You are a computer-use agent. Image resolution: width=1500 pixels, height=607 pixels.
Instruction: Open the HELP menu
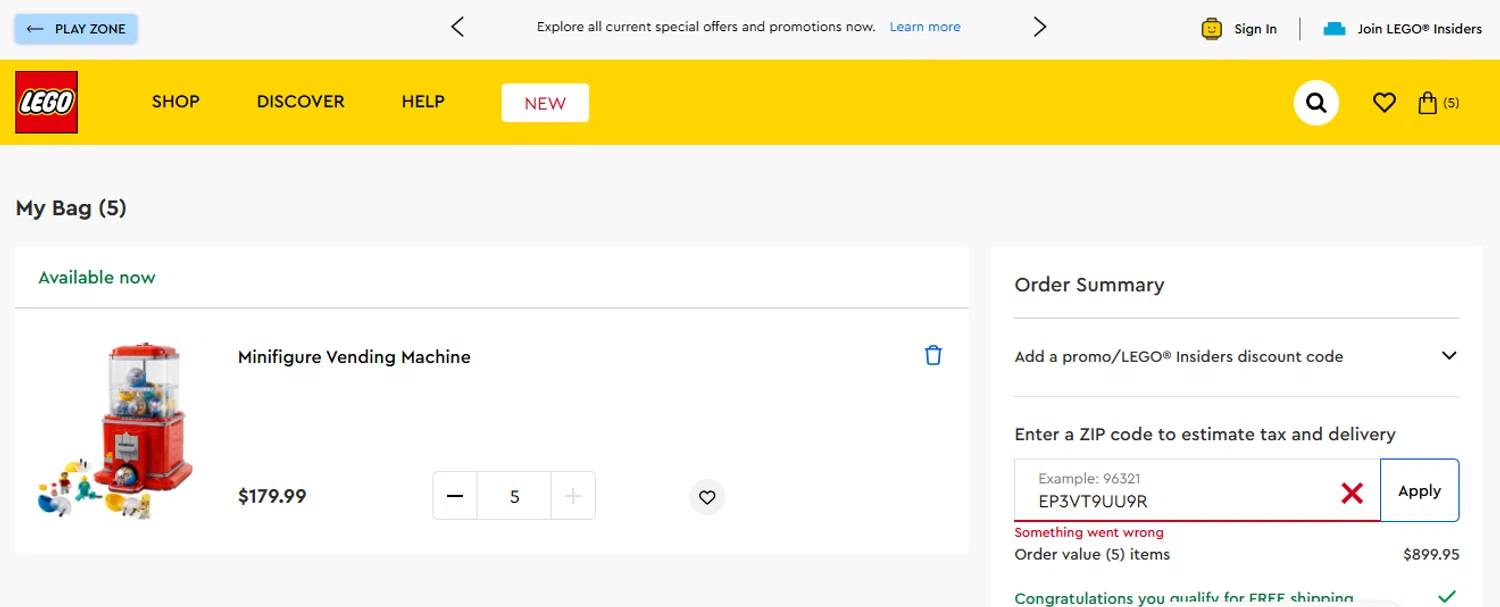[x=423, y=101]
